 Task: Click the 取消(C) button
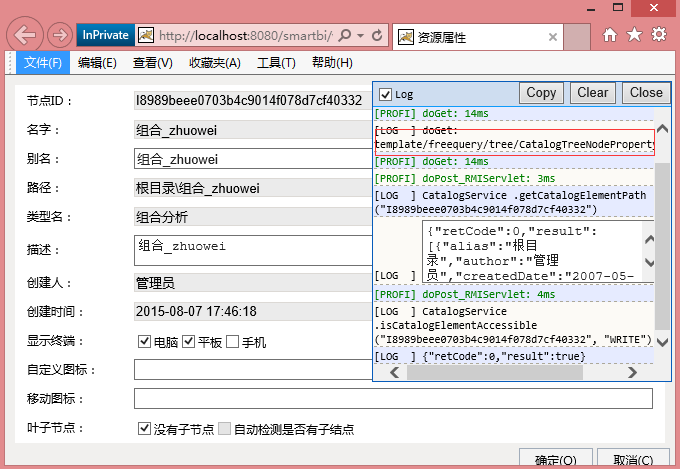pos(633,459)
